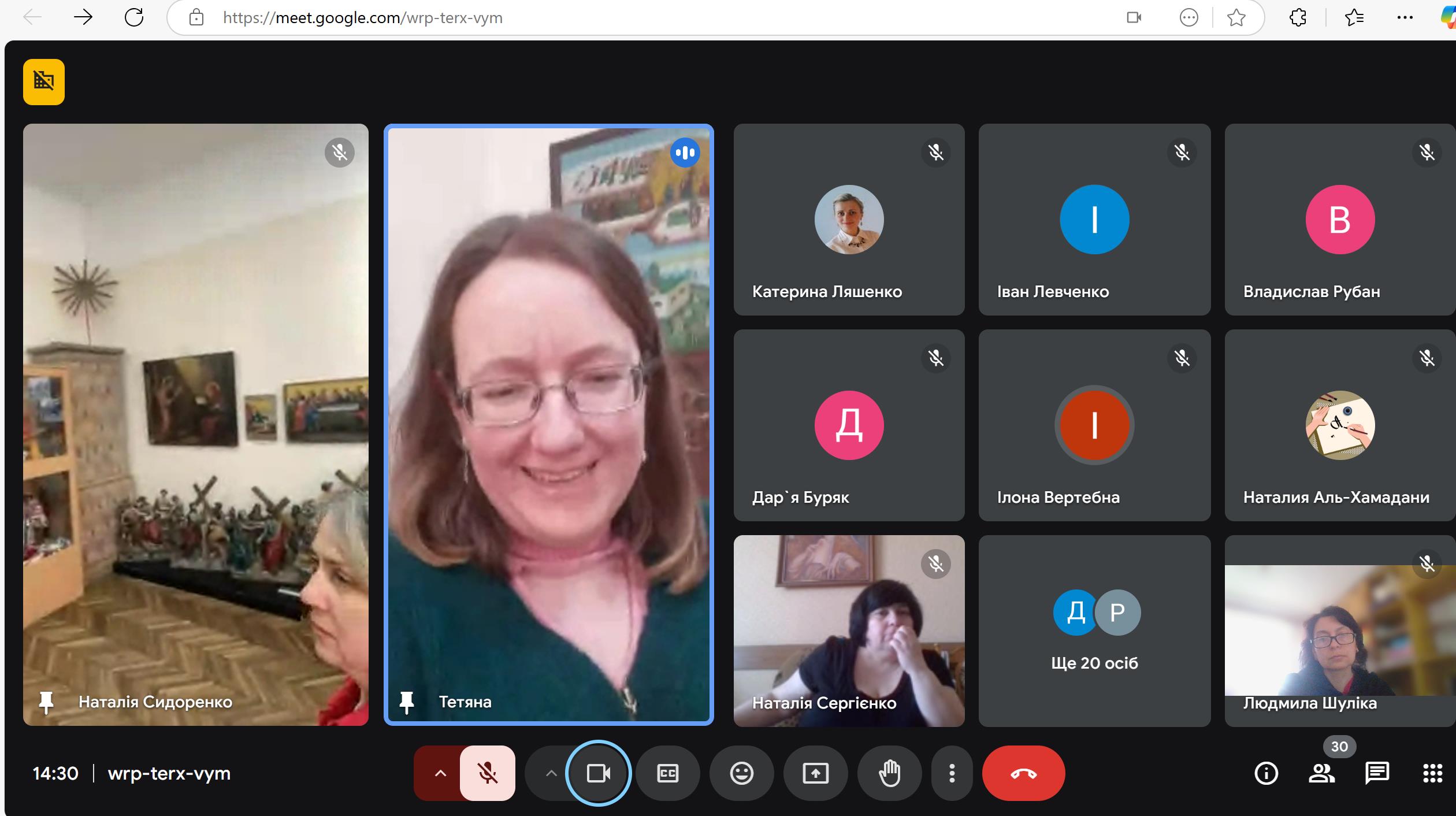Click muted mic icon on Дар`я Буряк tile

tap(936, 358)
